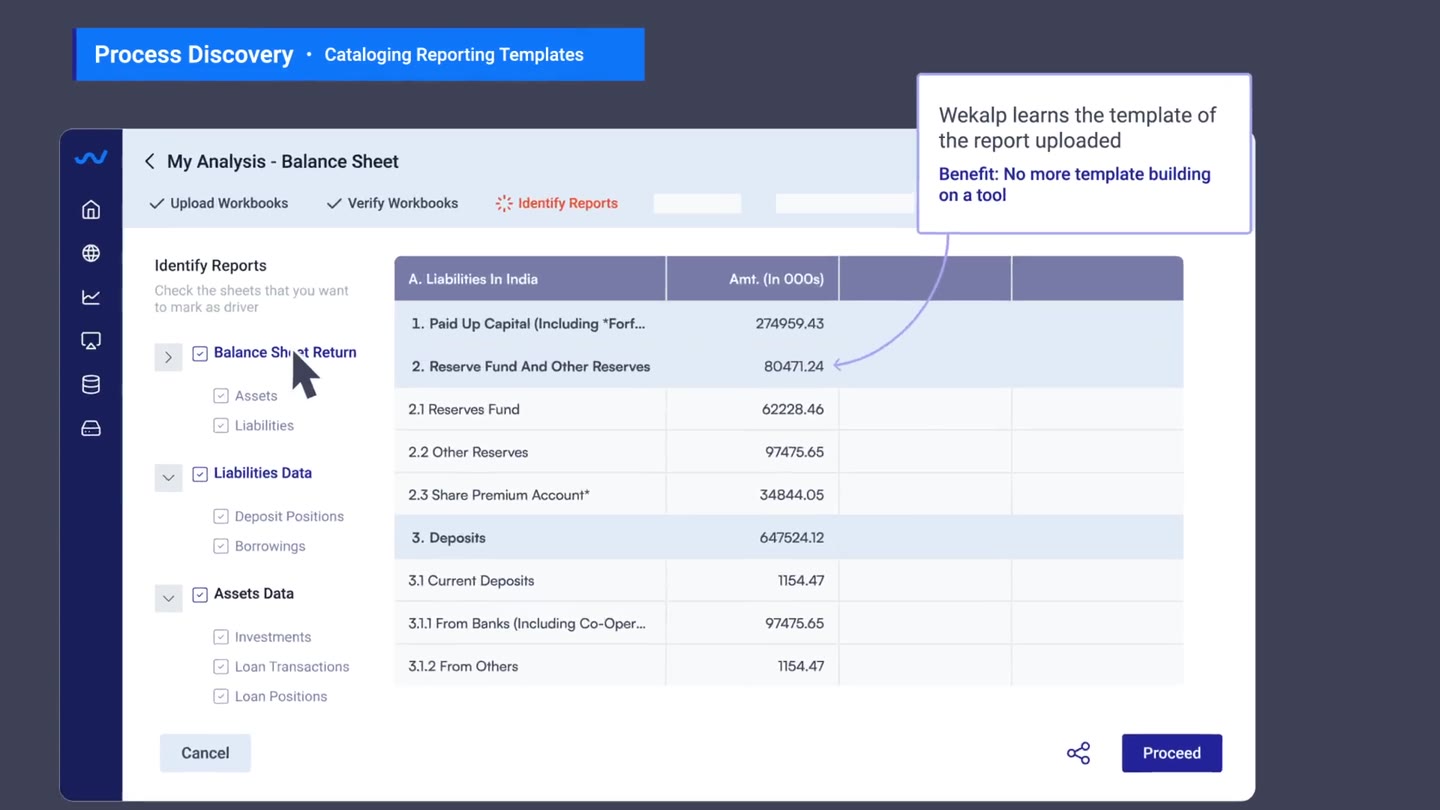Toggle the Liabilities Data checkbox
This screenshot has width=1440, height=810.
[200, 474]
